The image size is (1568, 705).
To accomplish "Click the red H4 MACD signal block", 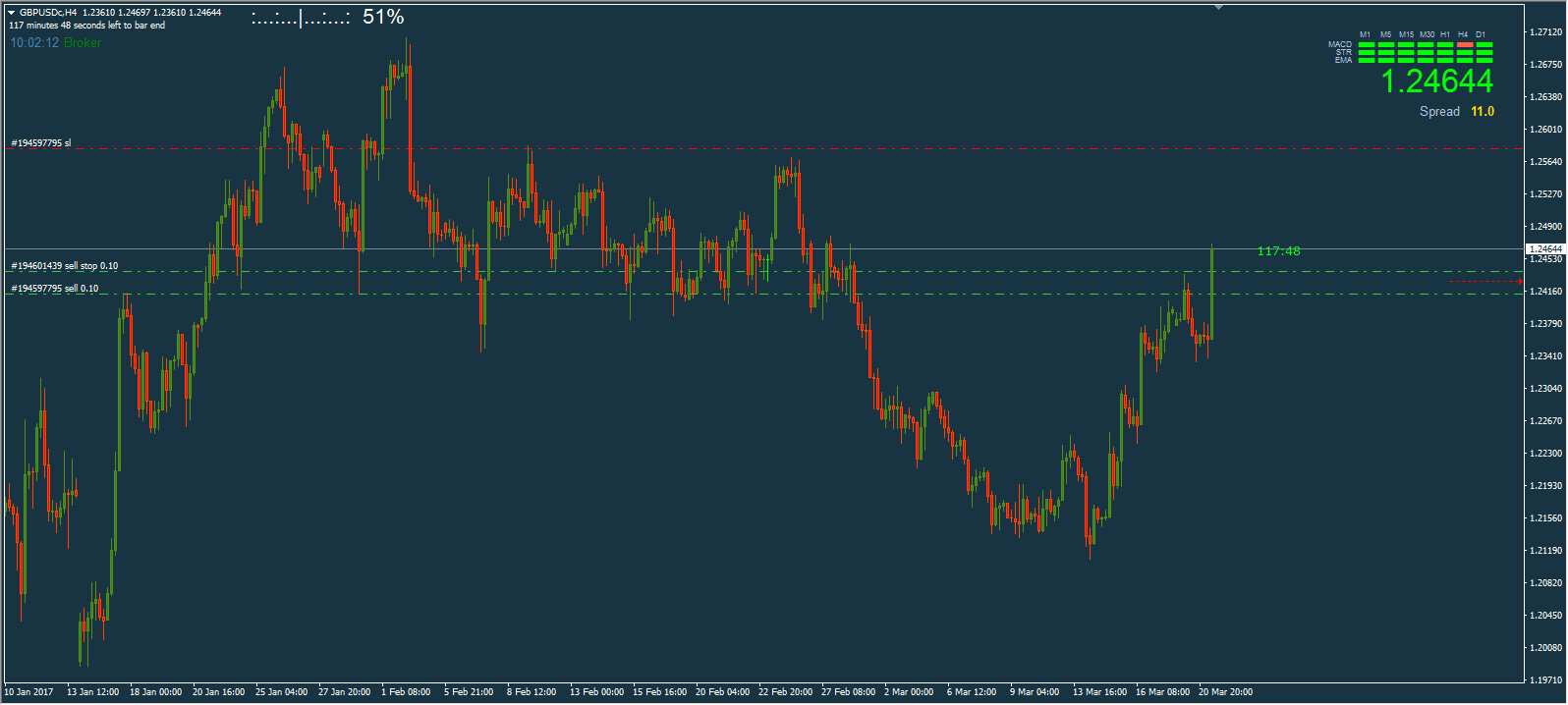I will (1465, 45).
